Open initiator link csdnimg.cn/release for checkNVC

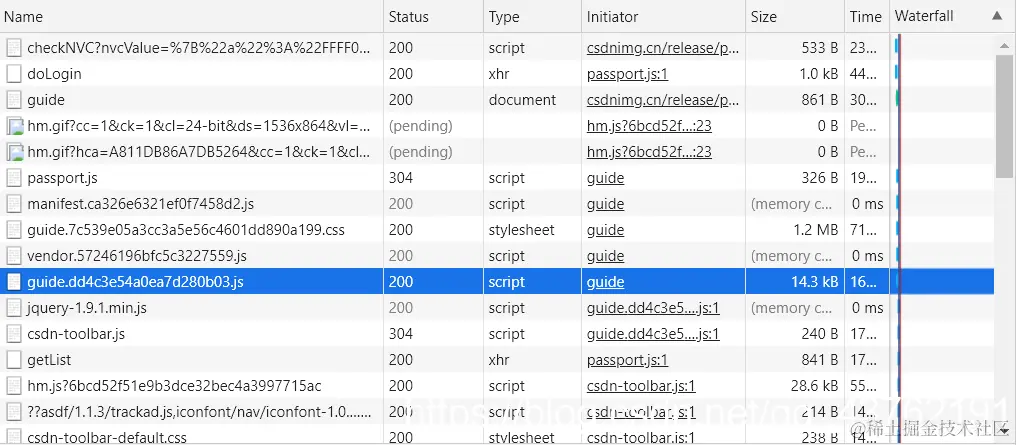click(663, 48)
